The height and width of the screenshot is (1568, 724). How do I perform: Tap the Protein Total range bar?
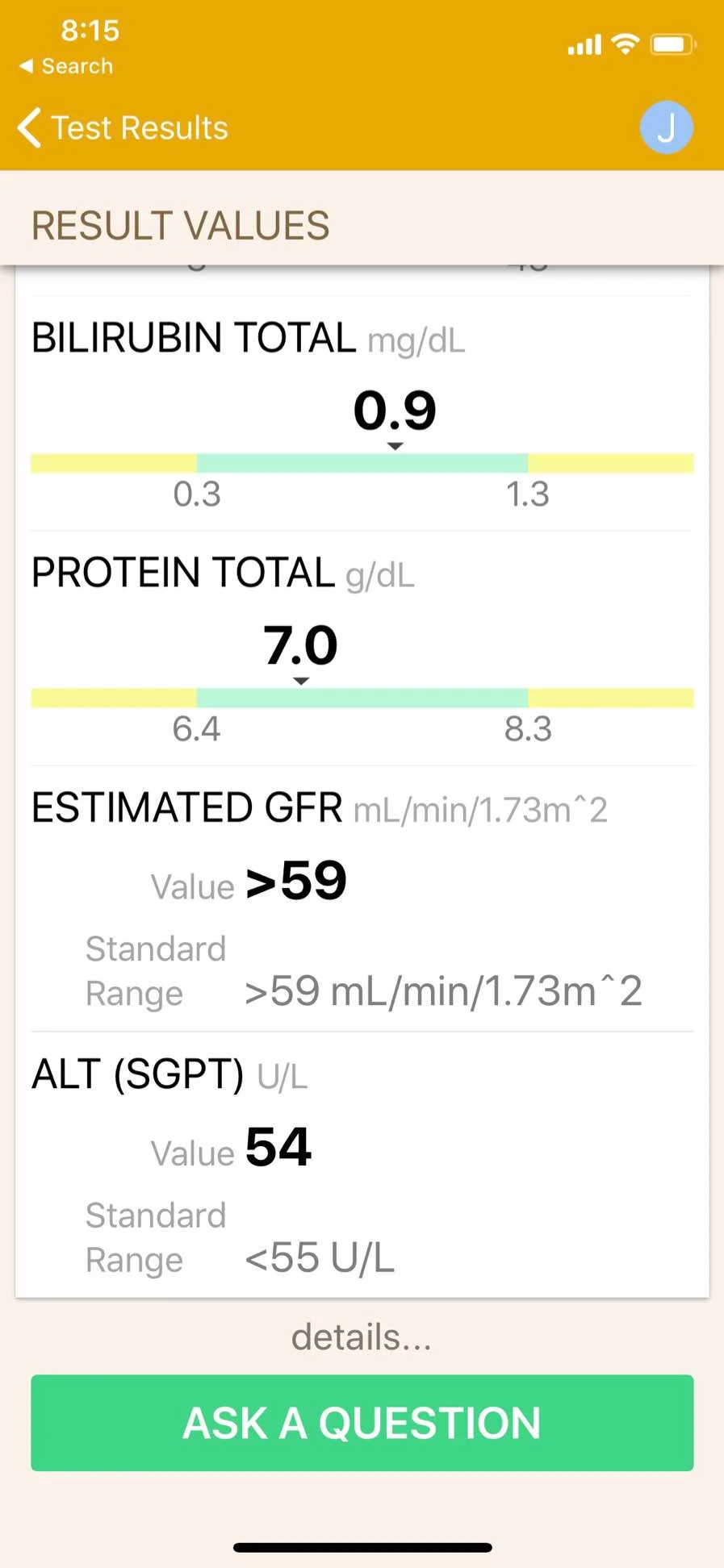pyautogui.click(x=362, y=698)
